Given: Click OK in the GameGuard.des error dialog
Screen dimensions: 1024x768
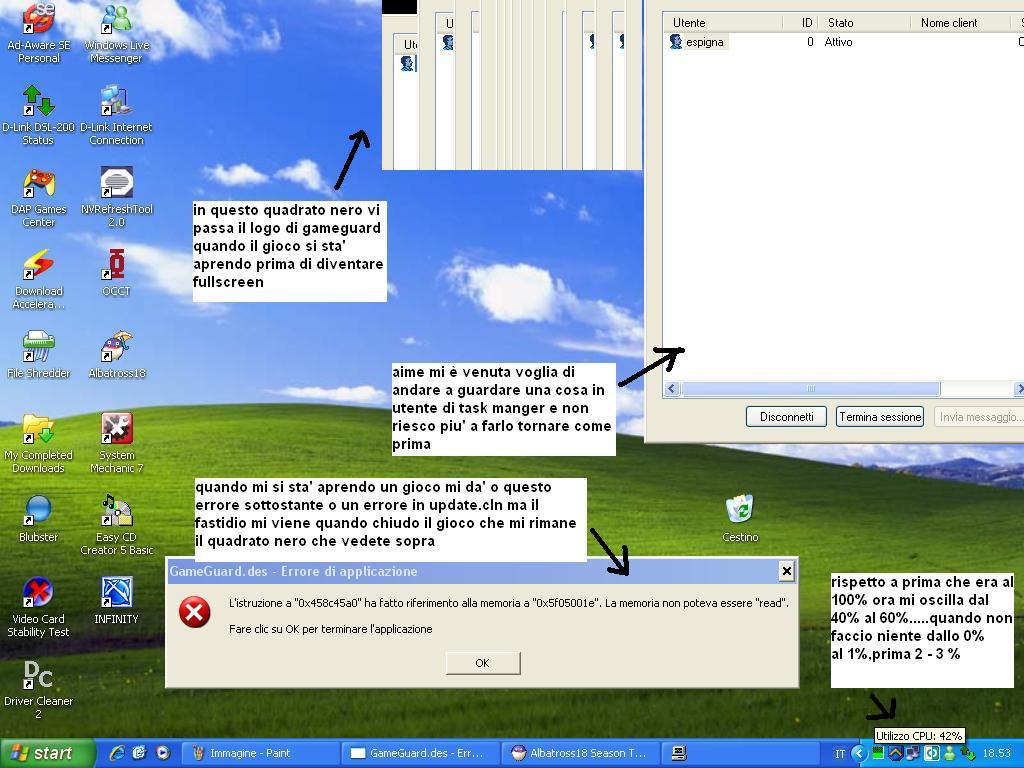Looking at the screenshot, I should coord(483,663).
